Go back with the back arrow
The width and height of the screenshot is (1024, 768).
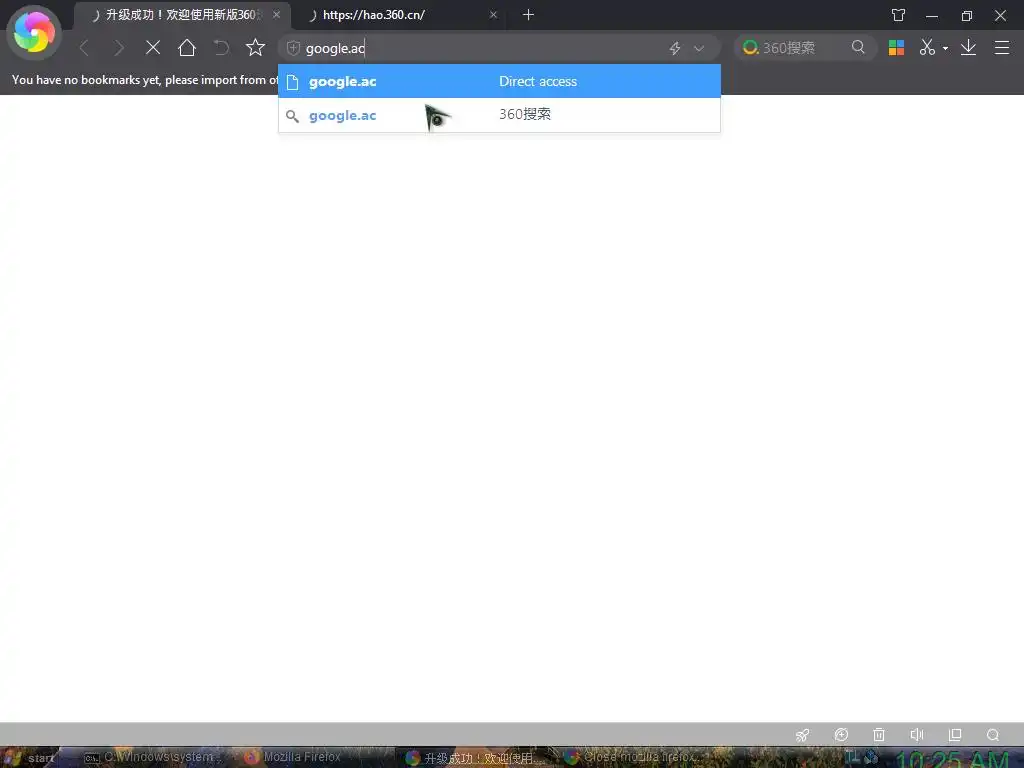[84, 48]
